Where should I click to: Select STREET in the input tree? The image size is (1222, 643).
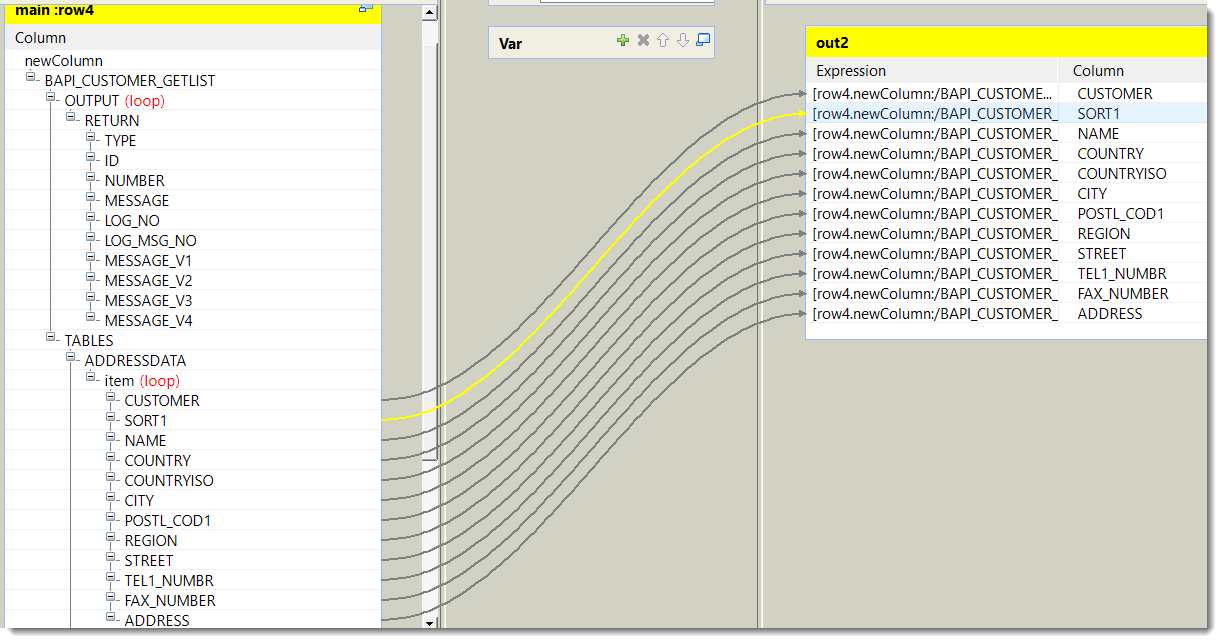click(x=148, y=560)
